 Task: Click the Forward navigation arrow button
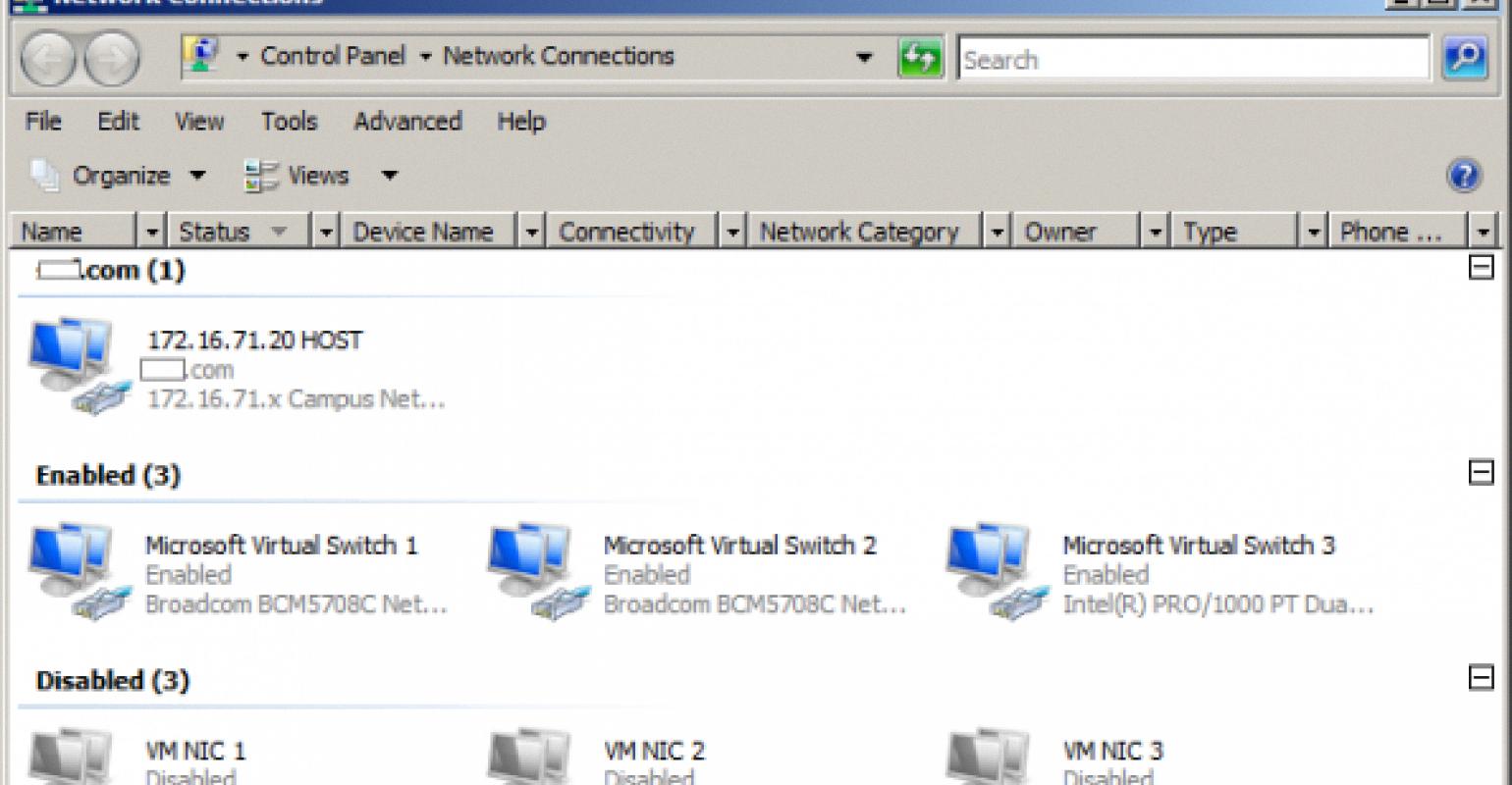tap(111, 60)
